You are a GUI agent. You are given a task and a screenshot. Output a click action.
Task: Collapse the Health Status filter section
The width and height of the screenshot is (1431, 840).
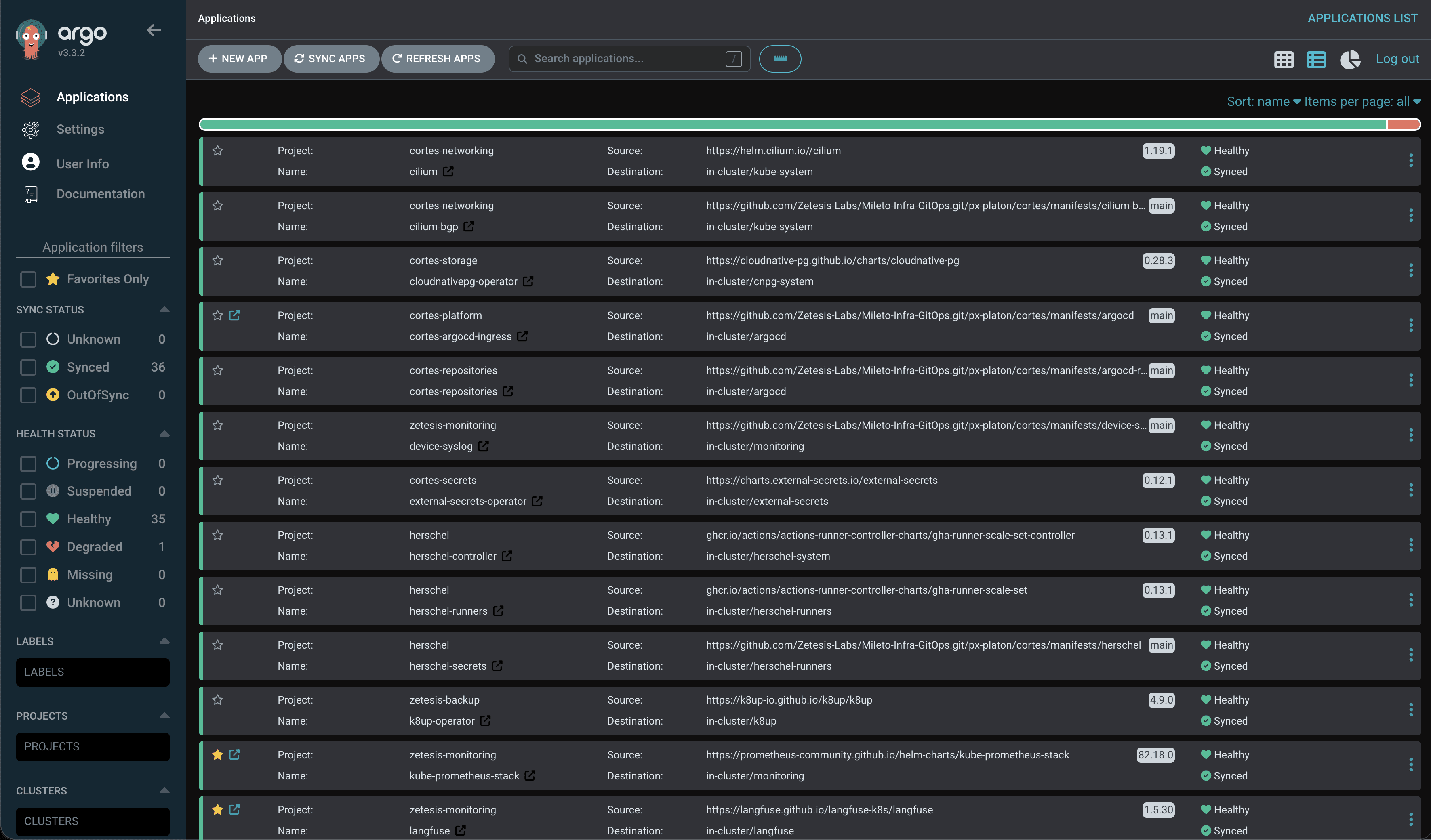click(x=164, y=434)
